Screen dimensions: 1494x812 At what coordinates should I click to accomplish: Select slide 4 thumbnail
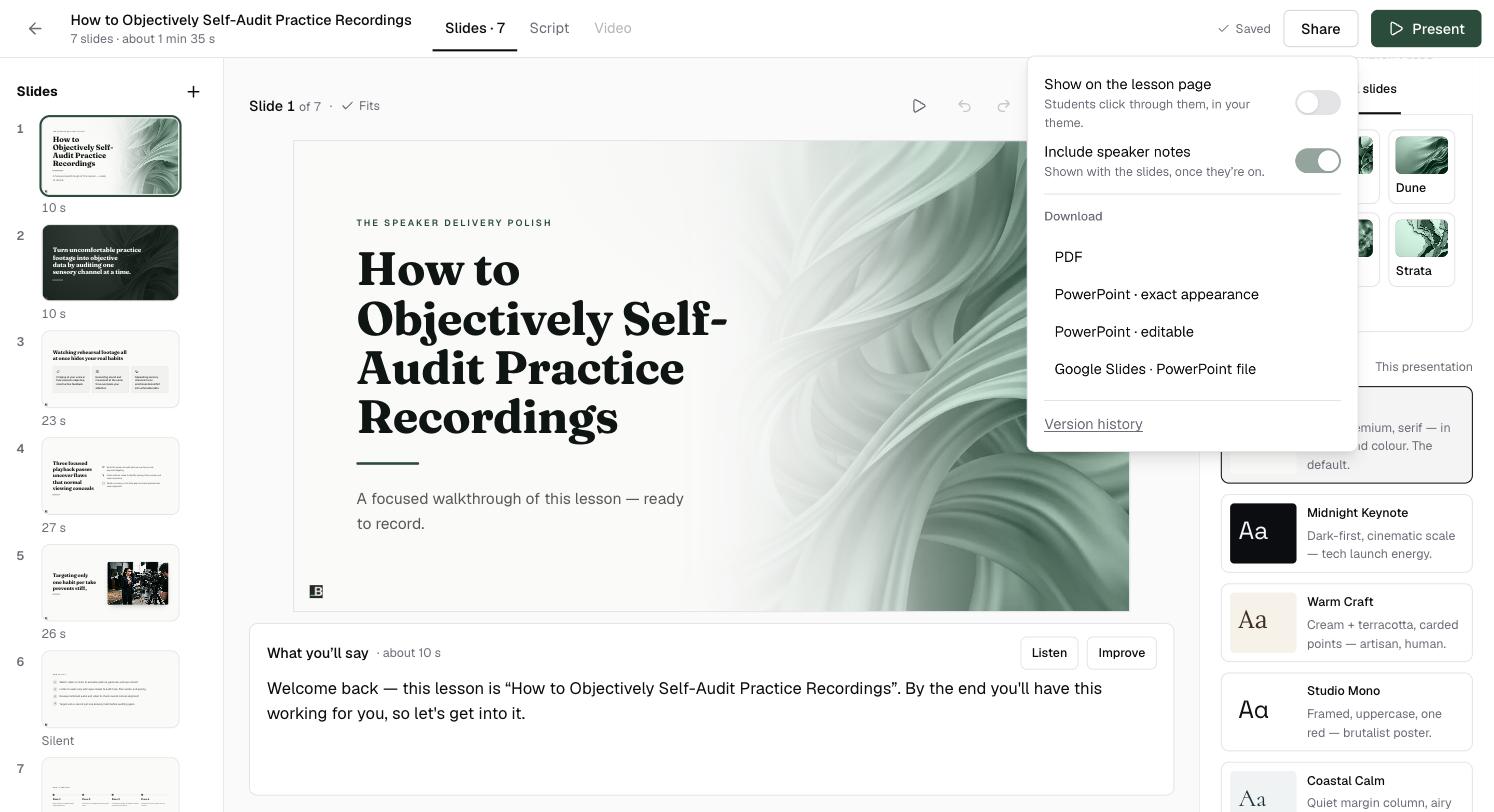click(x=110, y=476)
